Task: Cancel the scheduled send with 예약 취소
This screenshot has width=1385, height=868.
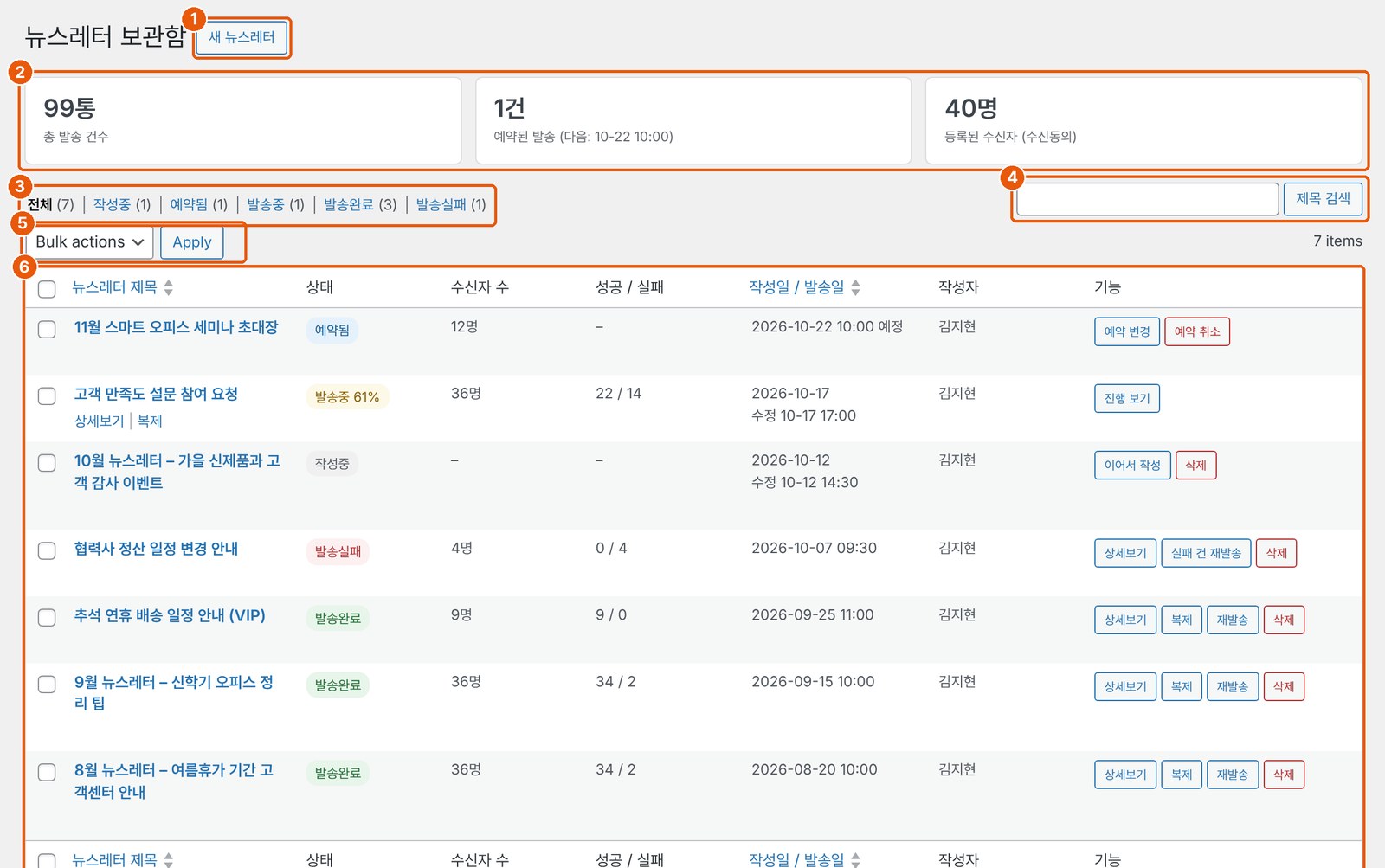Action: click(x=1196, y=331)
